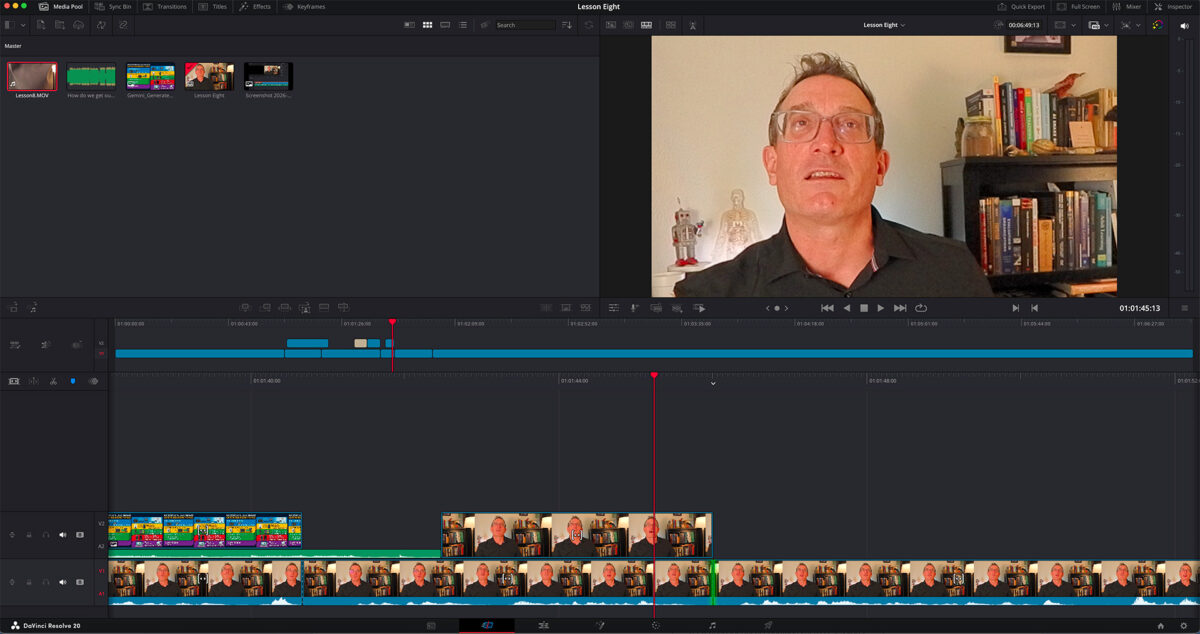Open the Titles panel

[212, 7]
